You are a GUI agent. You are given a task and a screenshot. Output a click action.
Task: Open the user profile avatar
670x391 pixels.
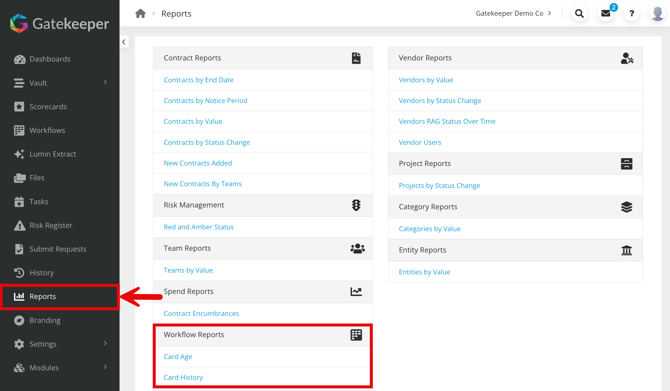point(658,14)
